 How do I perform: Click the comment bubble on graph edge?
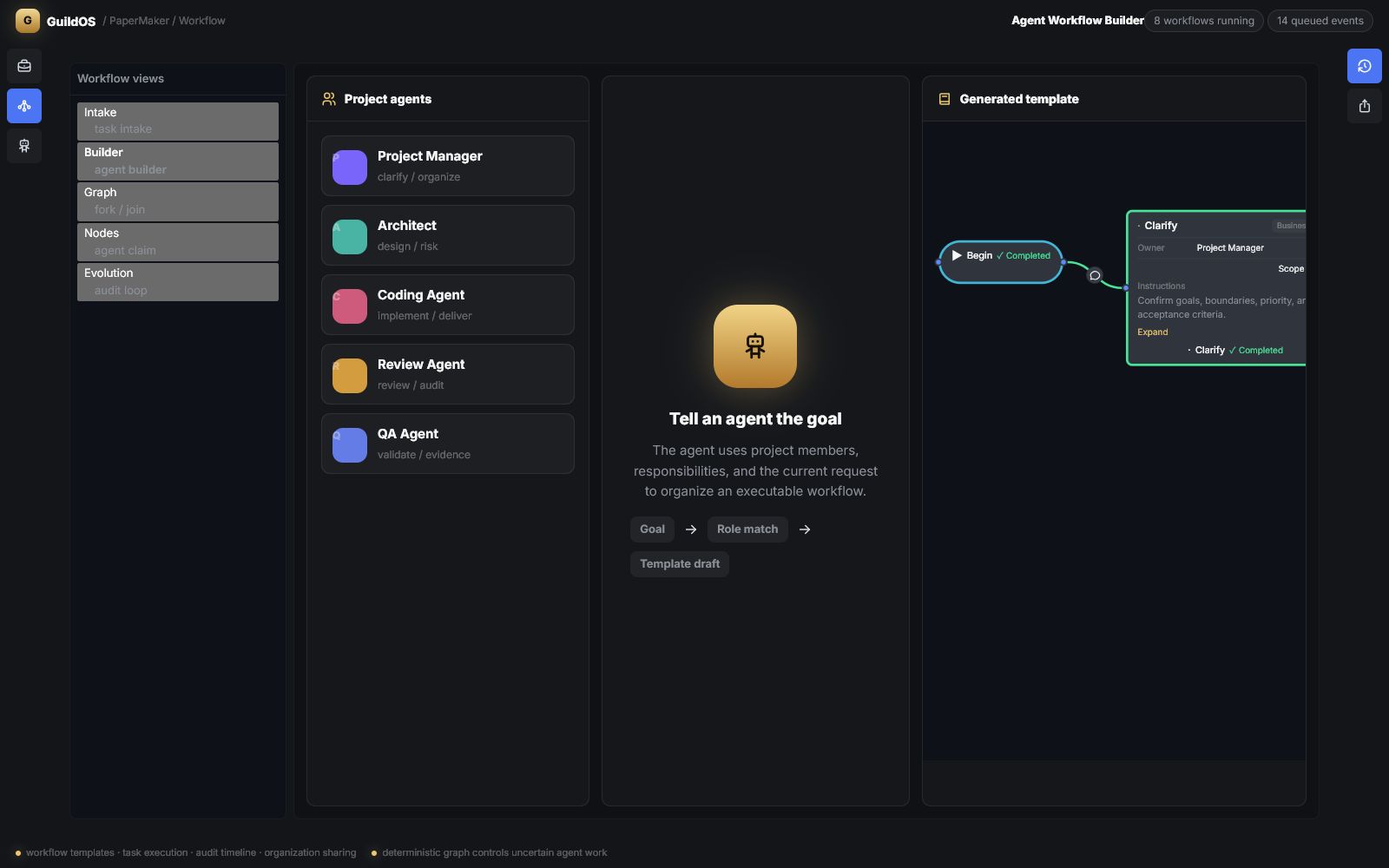[x=1095, y=275]
